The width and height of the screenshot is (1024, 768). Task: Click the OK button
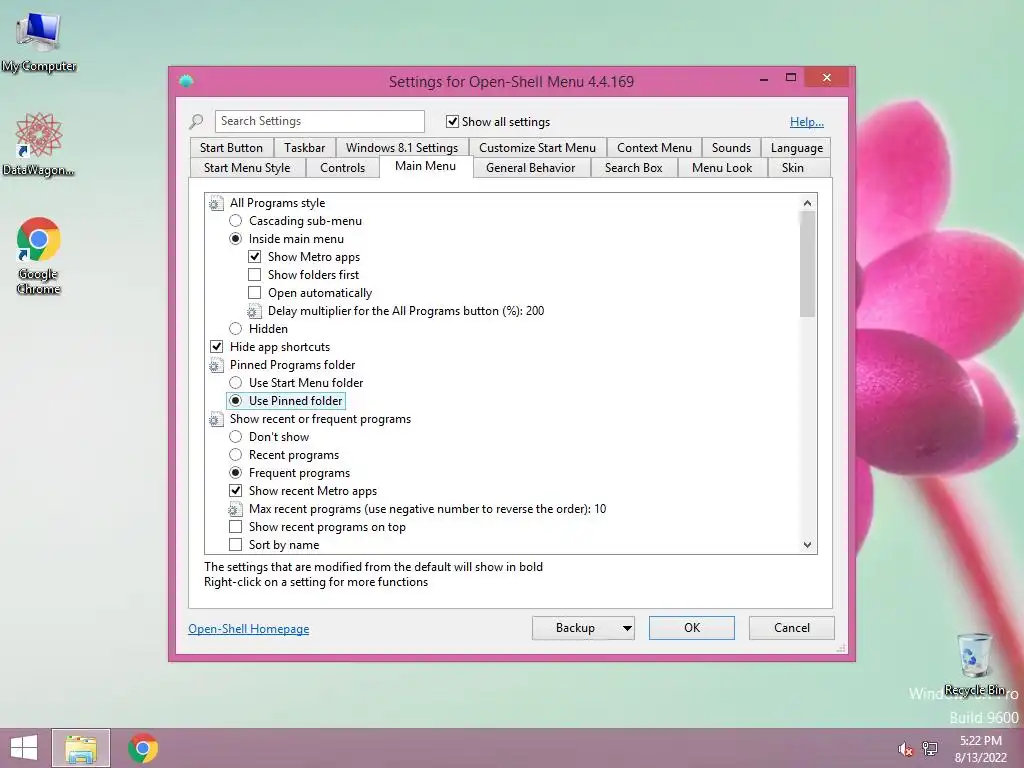692,628
